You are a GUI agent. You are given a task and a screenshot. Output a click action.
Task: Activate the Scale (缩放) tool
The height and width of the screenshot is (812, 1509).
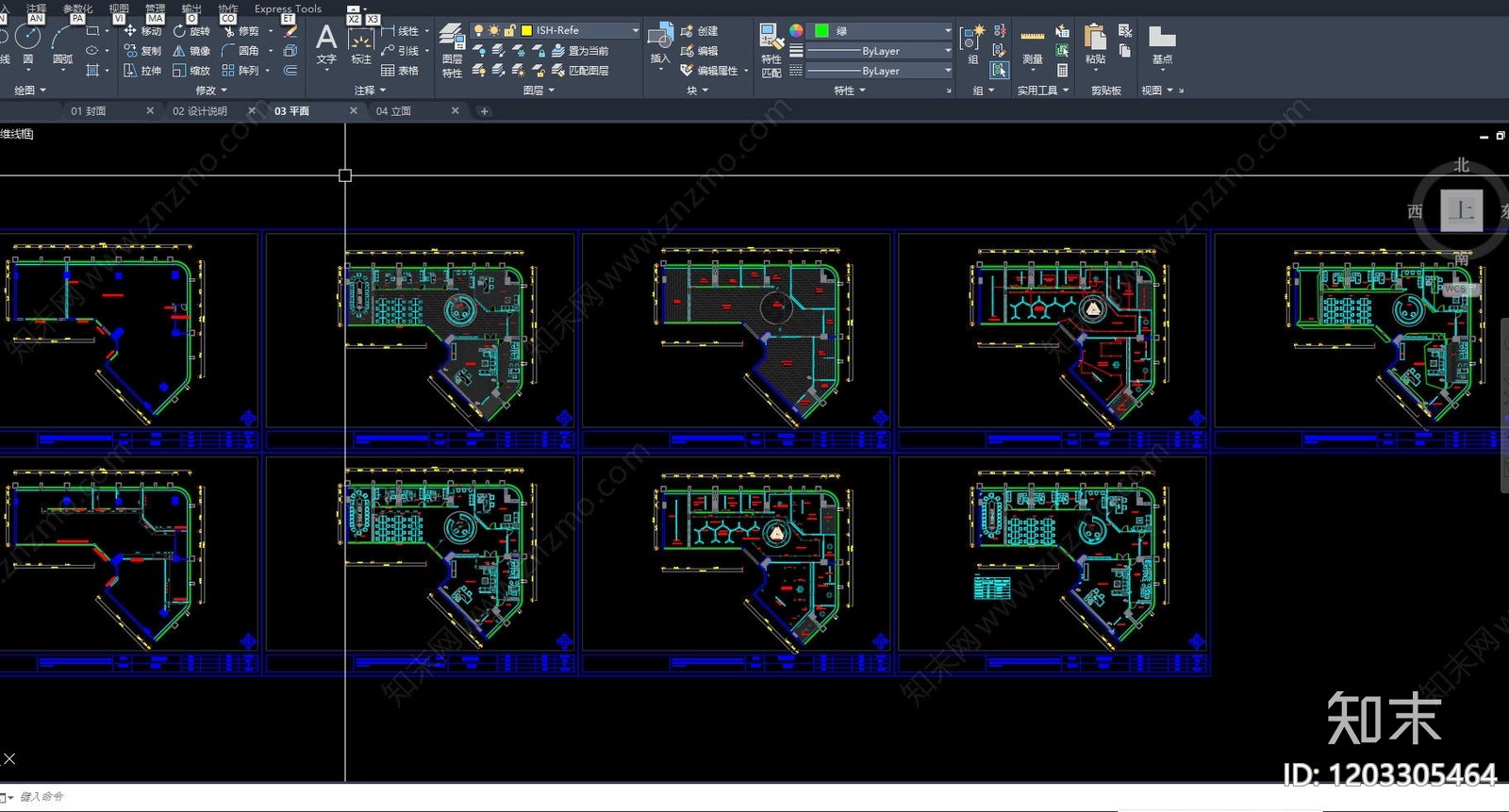[x=191, y=71]
